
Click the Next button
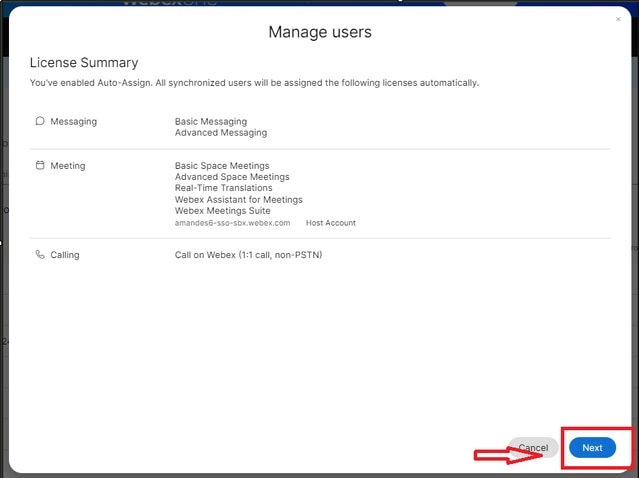[x=592, y=447]
